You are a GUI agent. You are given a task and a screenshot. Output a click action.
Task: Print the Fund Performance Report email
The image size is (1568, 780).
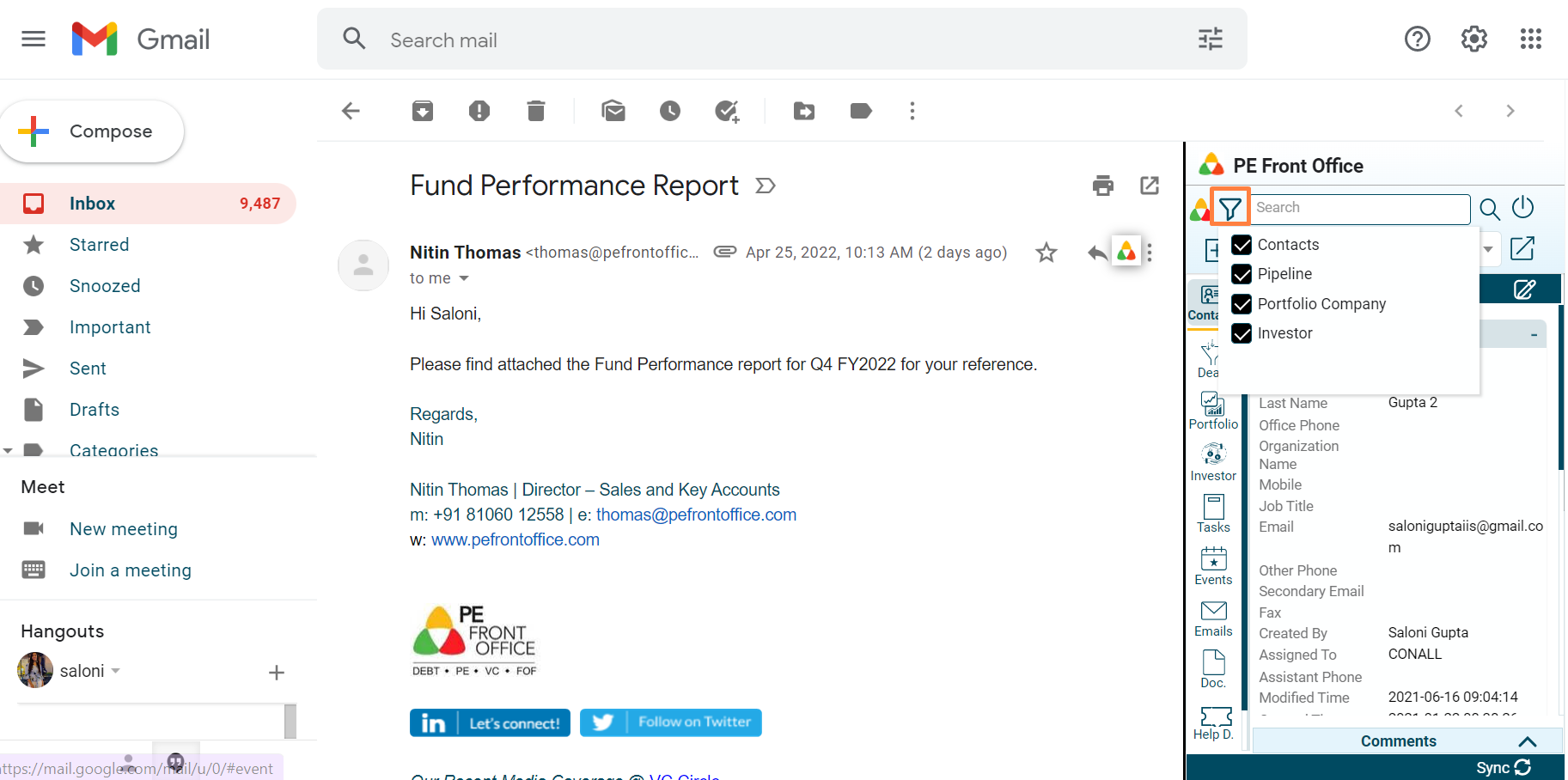coord(1103,186)
